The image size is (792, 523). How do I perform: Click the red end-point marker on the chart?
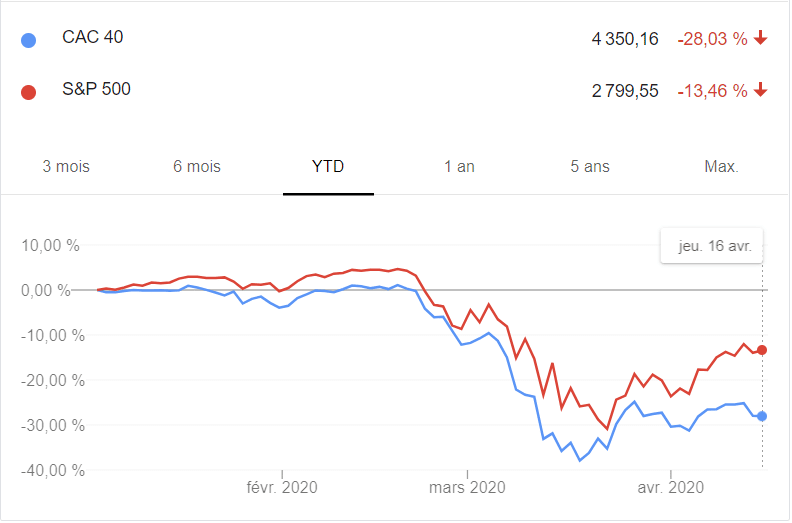762,350
